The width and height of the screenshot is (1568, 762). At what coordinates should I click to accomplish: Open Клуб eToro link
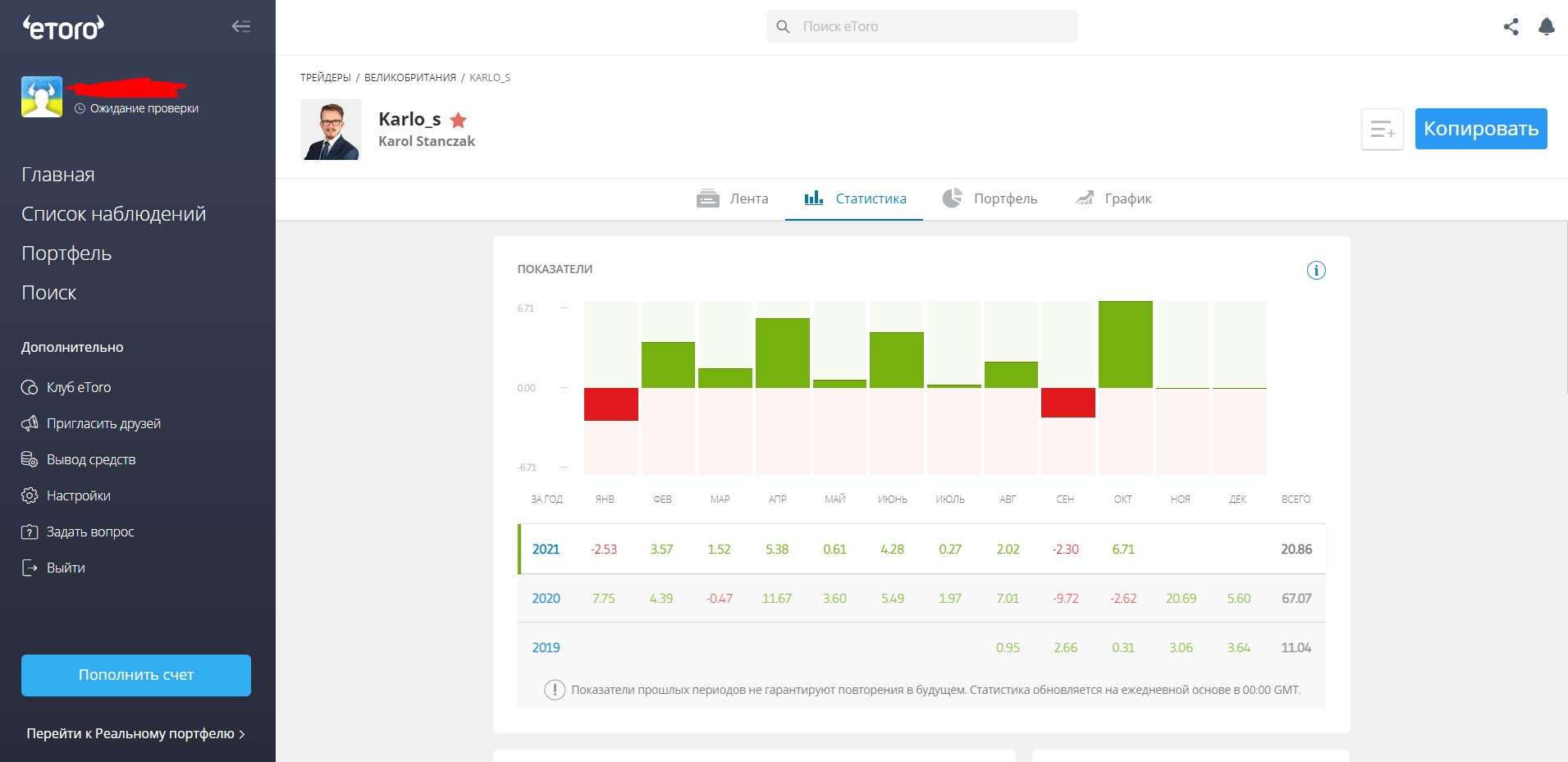(79, 387)
